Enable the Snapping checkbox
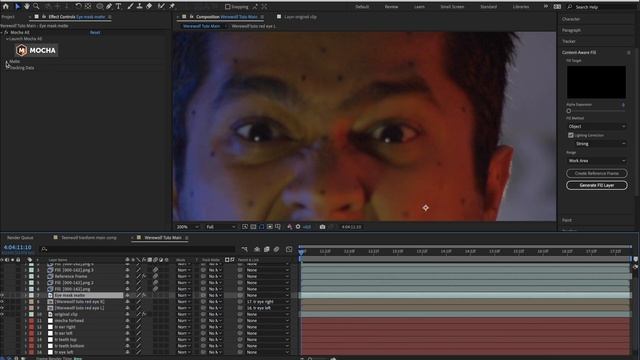Image resolution: width=640 pixels, height=360 pixels. click(228, 7)
